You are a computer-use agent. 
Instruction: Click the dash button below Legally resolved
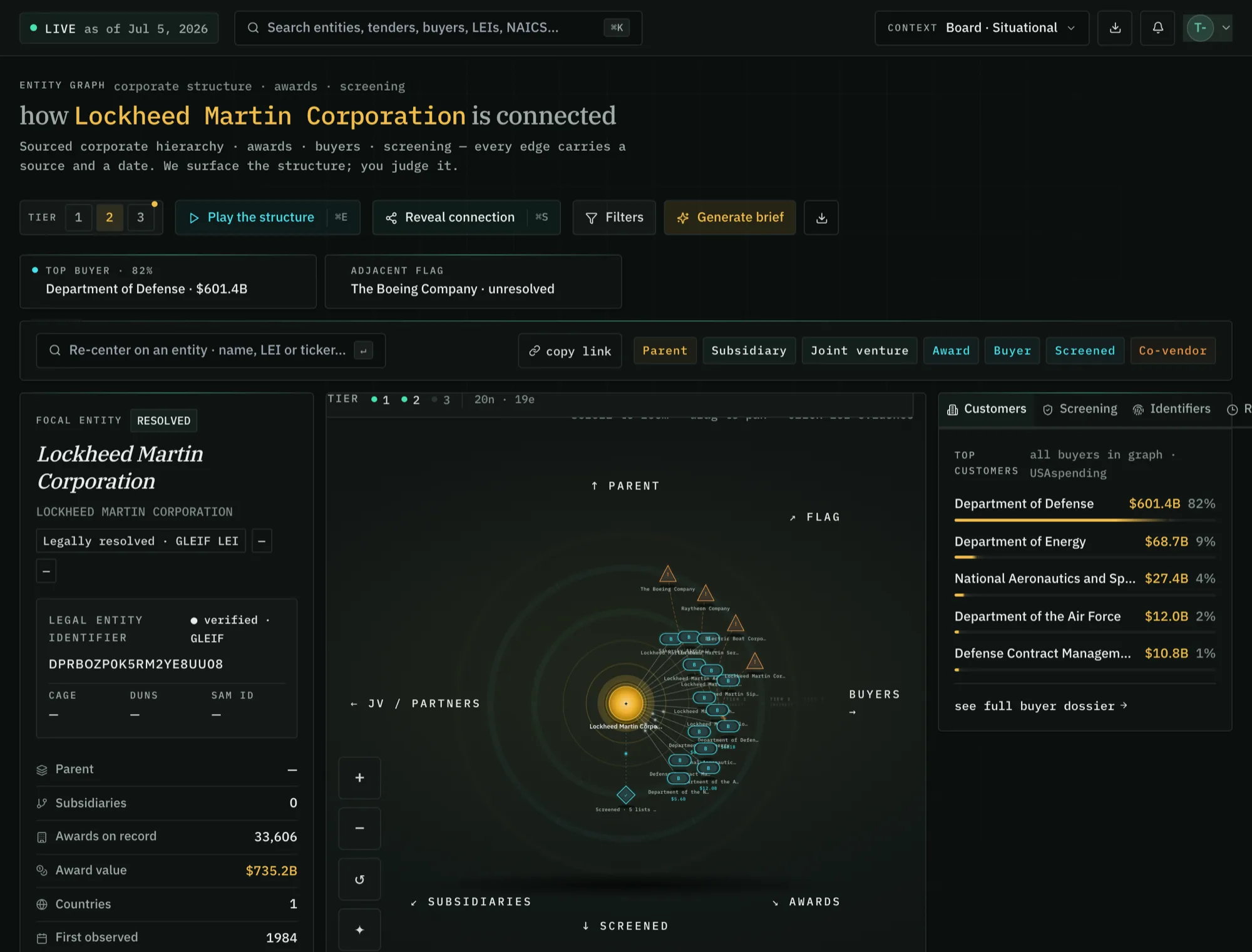(46, 571)
